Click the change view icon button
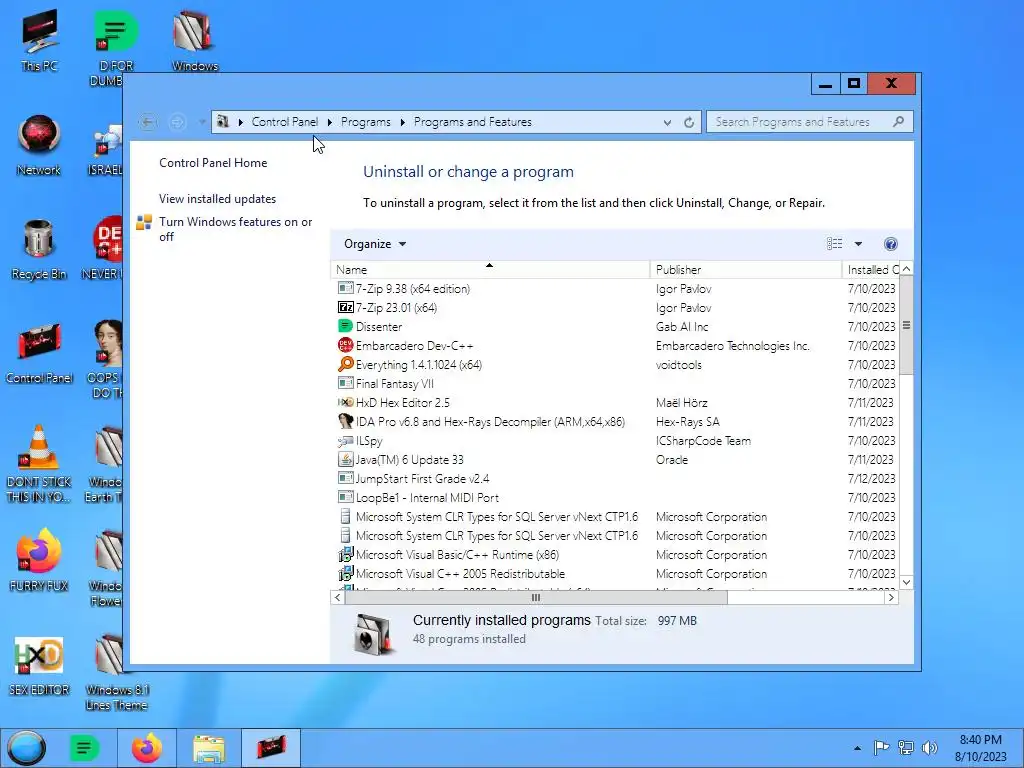1024x768 pixels. click(834, 244)
